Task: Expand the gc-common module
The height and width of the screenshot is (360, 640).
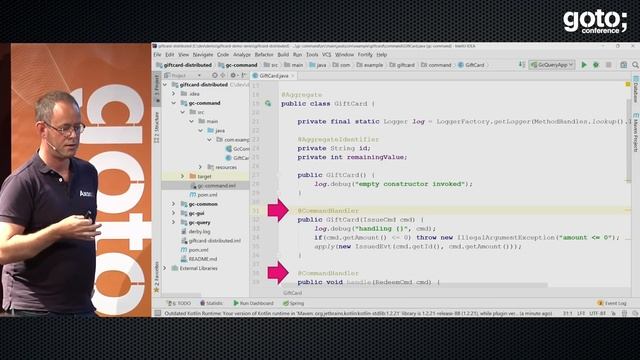Action: pos(173,204)
